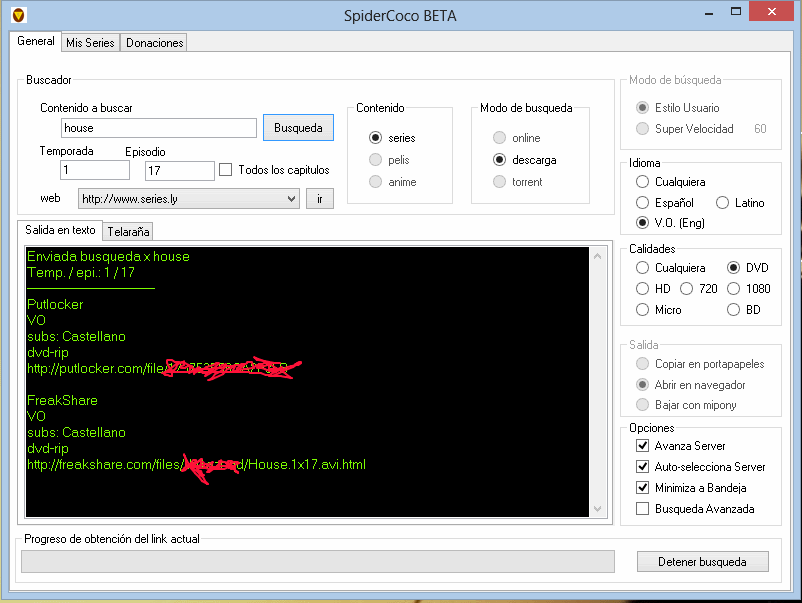
Task: Choose online search mode
Action: coord(501,138)
